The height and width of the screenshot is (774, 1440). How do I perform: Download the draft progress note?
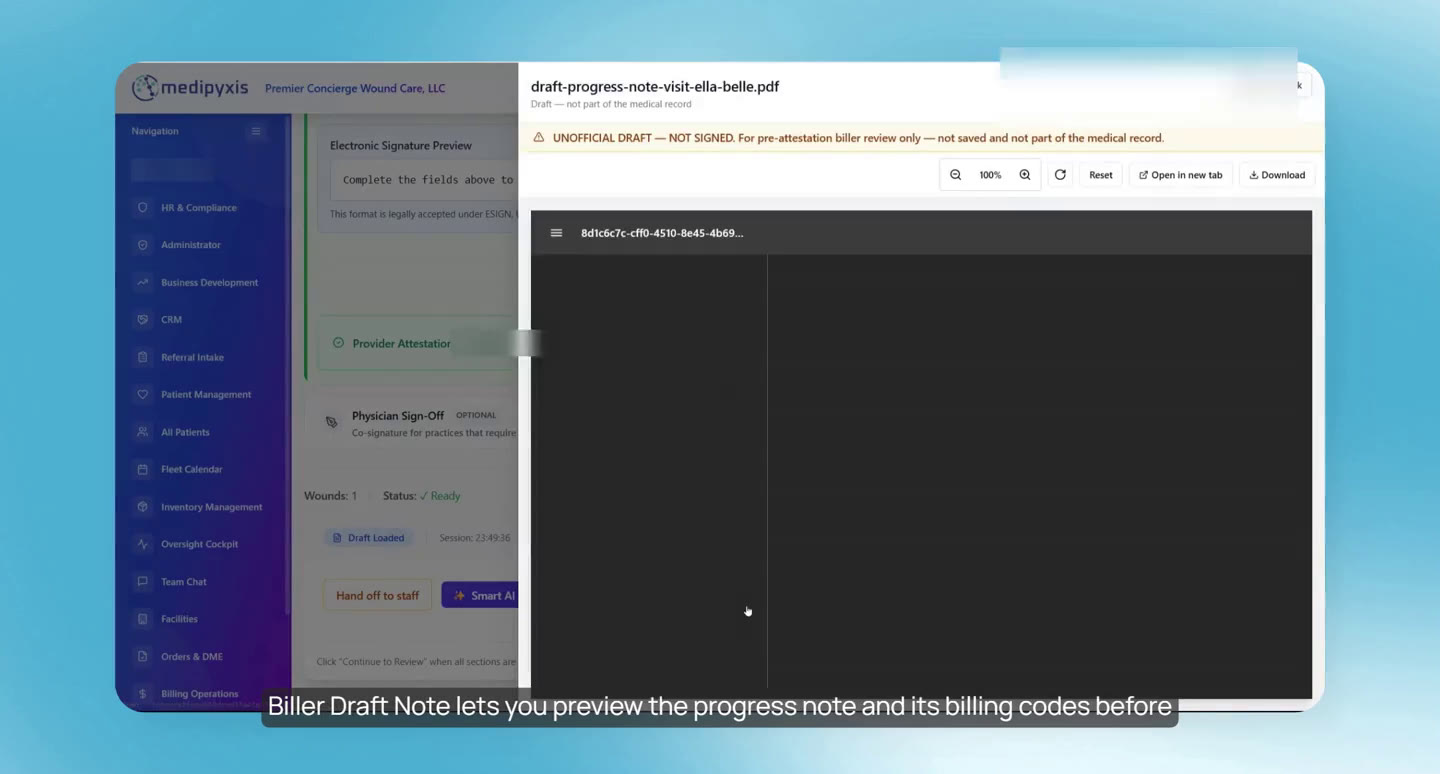(x=1277, y=175)
